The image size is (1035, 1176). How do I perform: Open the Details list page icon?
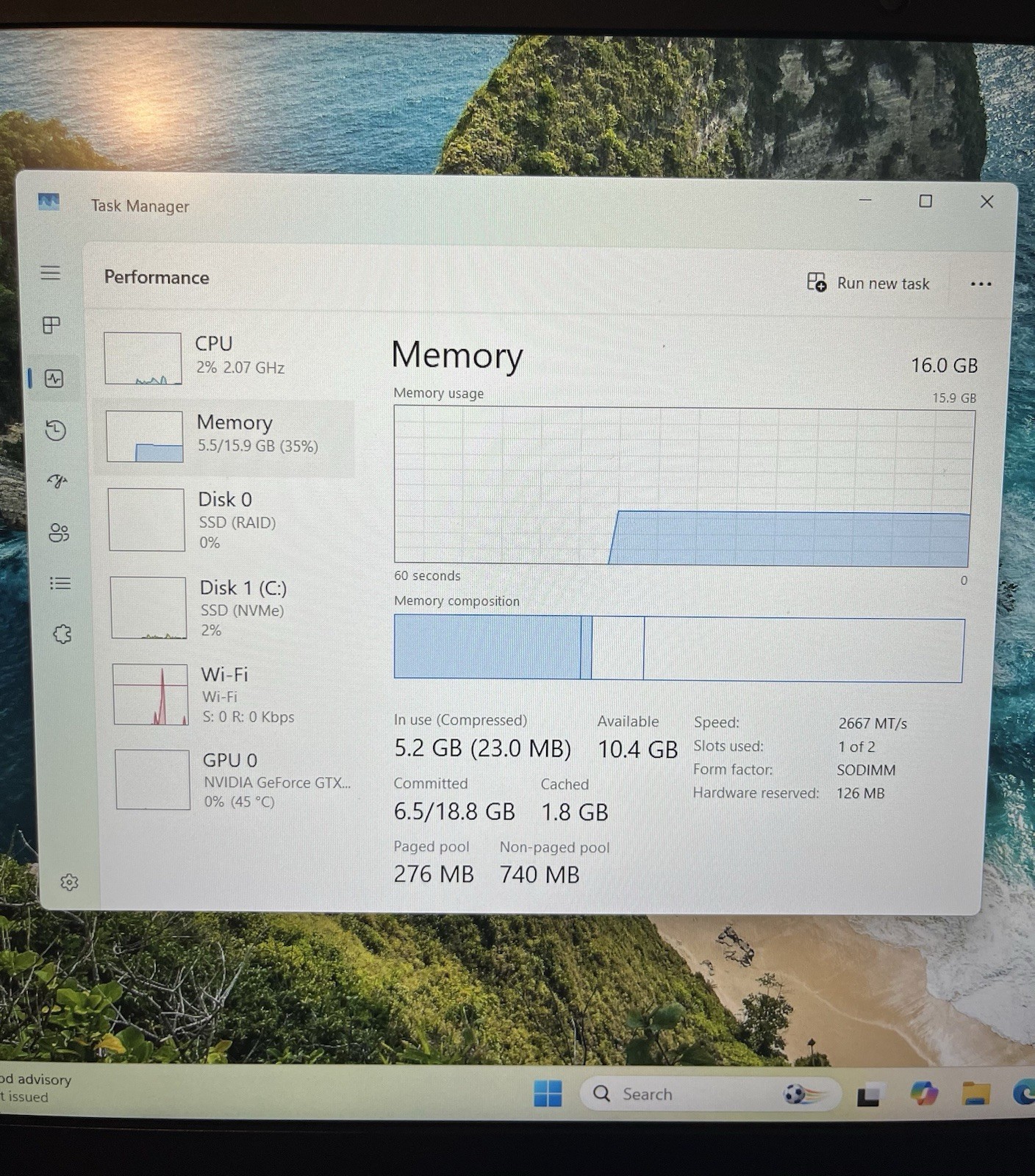click(x=60, y=584)
